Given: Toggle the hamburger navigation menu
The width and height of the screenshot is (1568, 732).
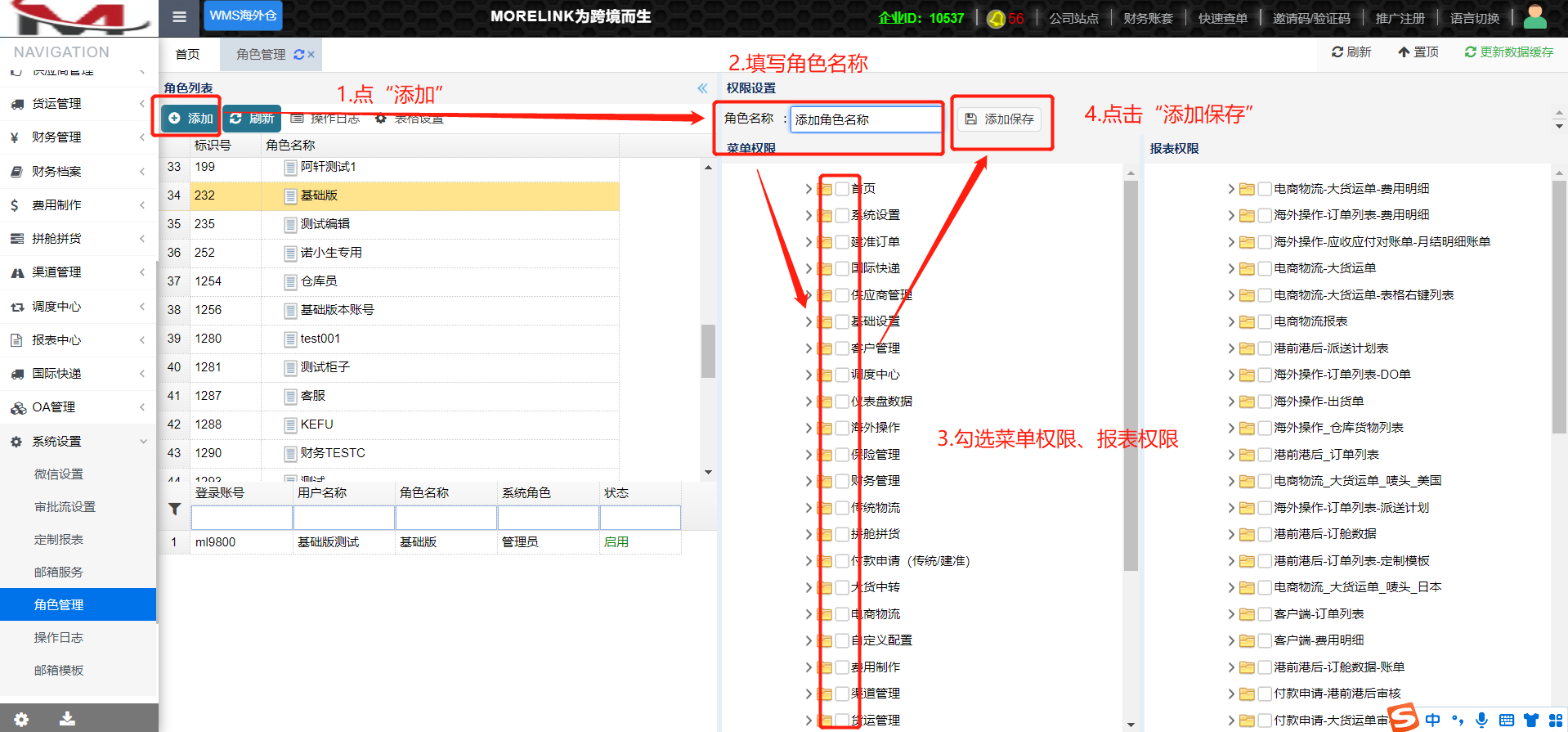Looking at the screenshot, I should (x=180, y=17).
